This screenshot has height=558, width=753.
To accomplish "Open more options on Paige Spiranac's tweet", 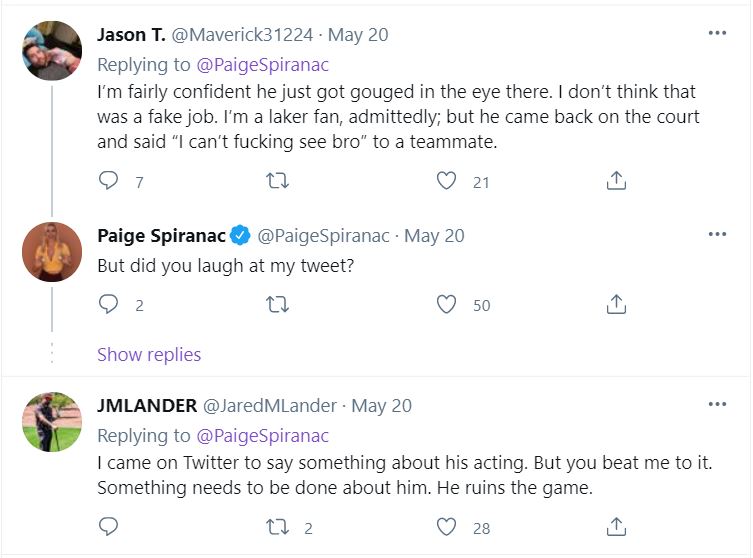I will tap(717, 234).
